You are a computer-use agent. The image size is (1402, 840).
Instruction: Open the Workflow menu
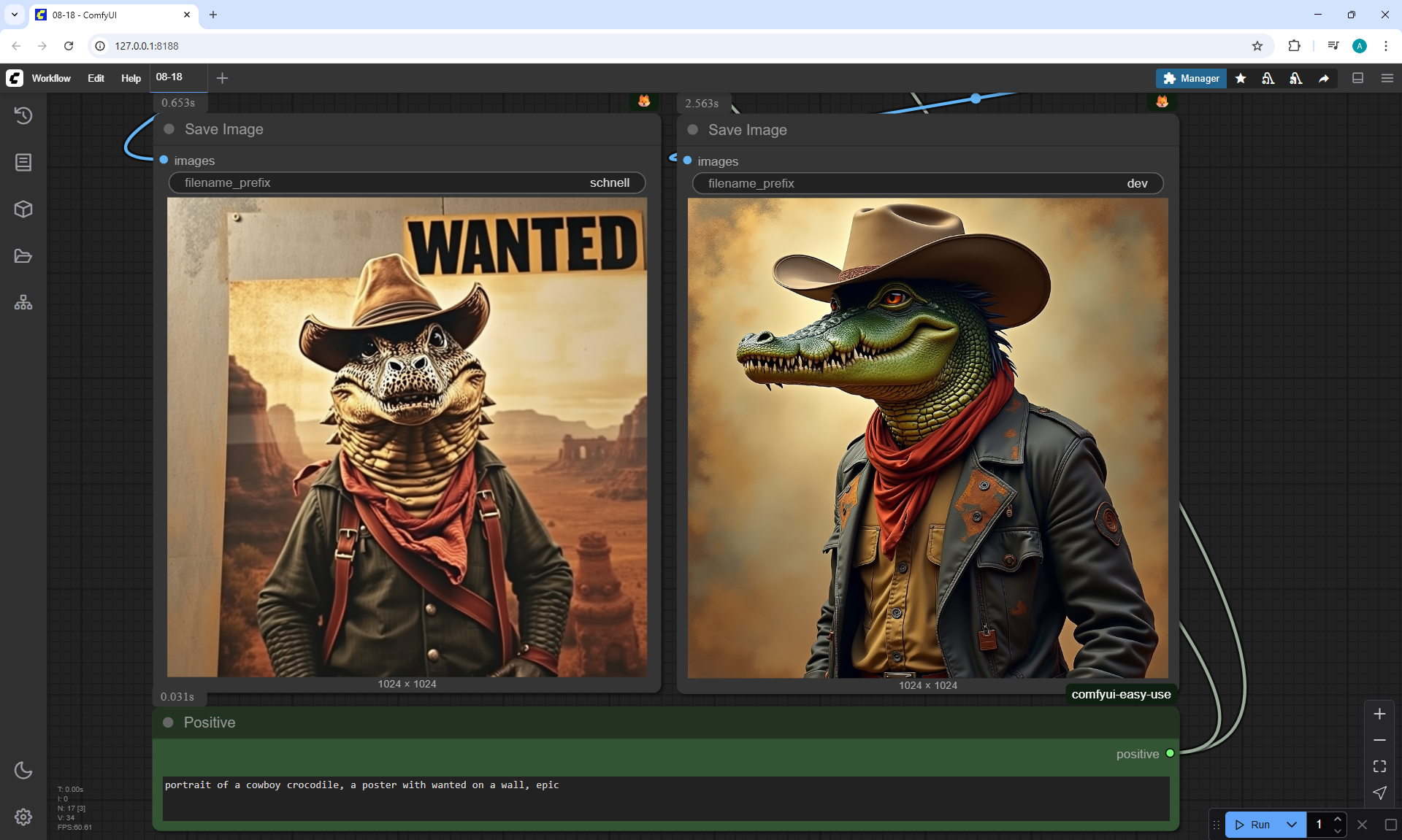[x=51, y=78]
